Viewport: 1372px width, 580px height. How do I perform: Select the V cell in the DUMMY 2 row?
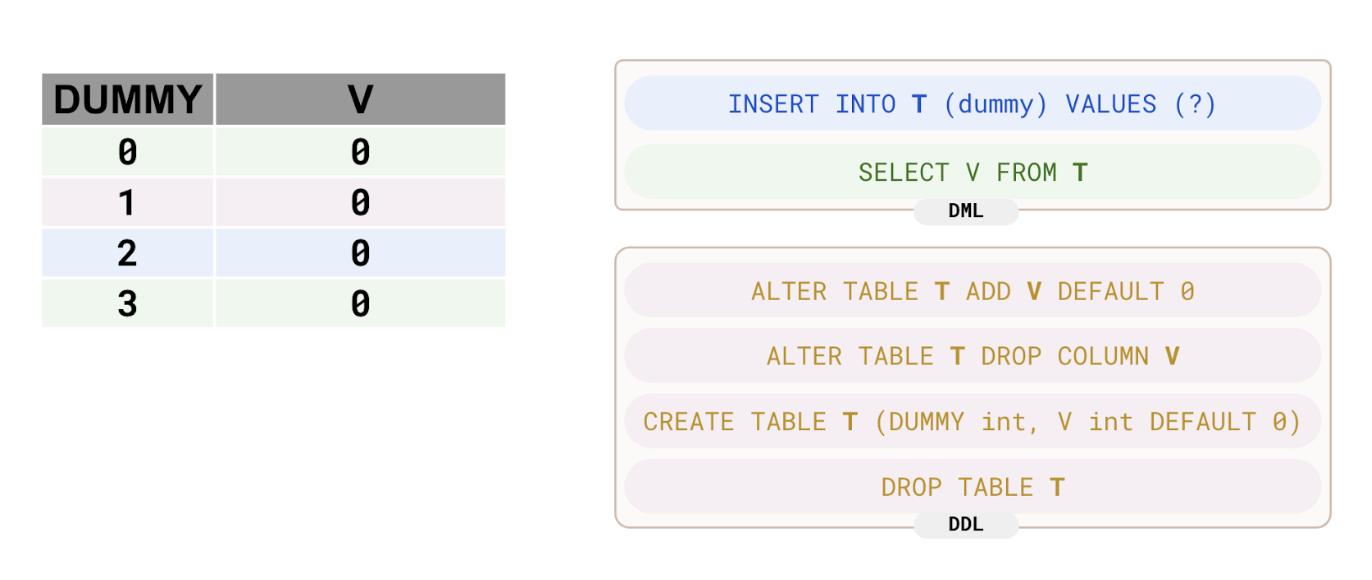point(360,253)
